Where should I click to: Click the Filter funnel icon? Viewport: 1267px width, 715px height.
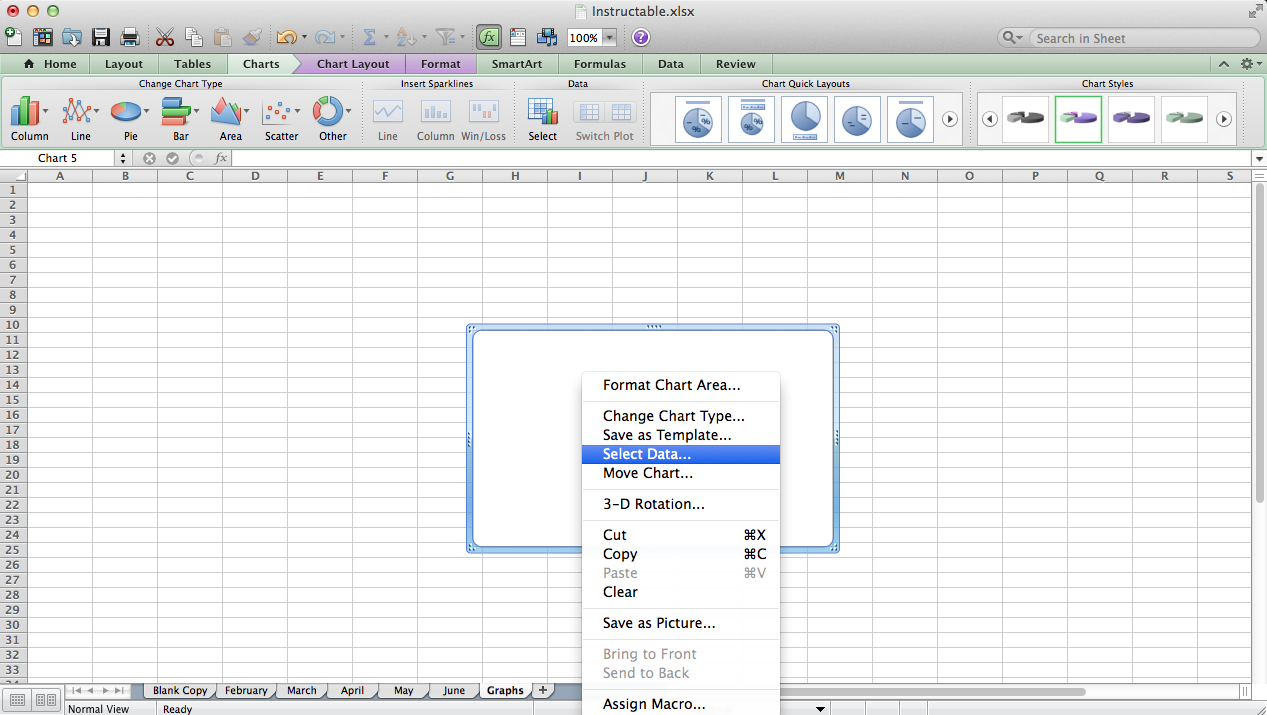[444, 37]
